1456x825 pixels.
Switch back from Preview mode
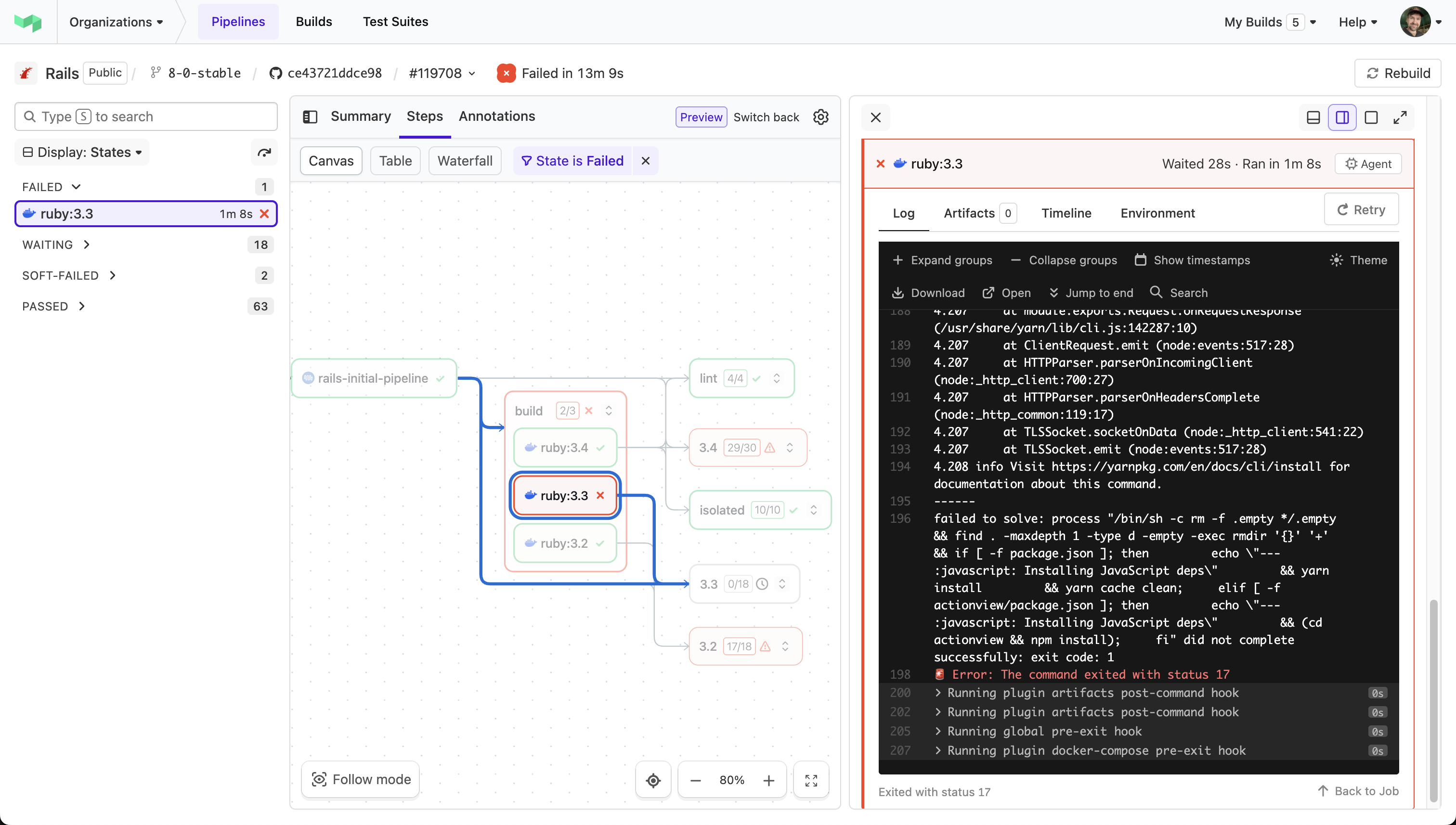coord(766,117)
